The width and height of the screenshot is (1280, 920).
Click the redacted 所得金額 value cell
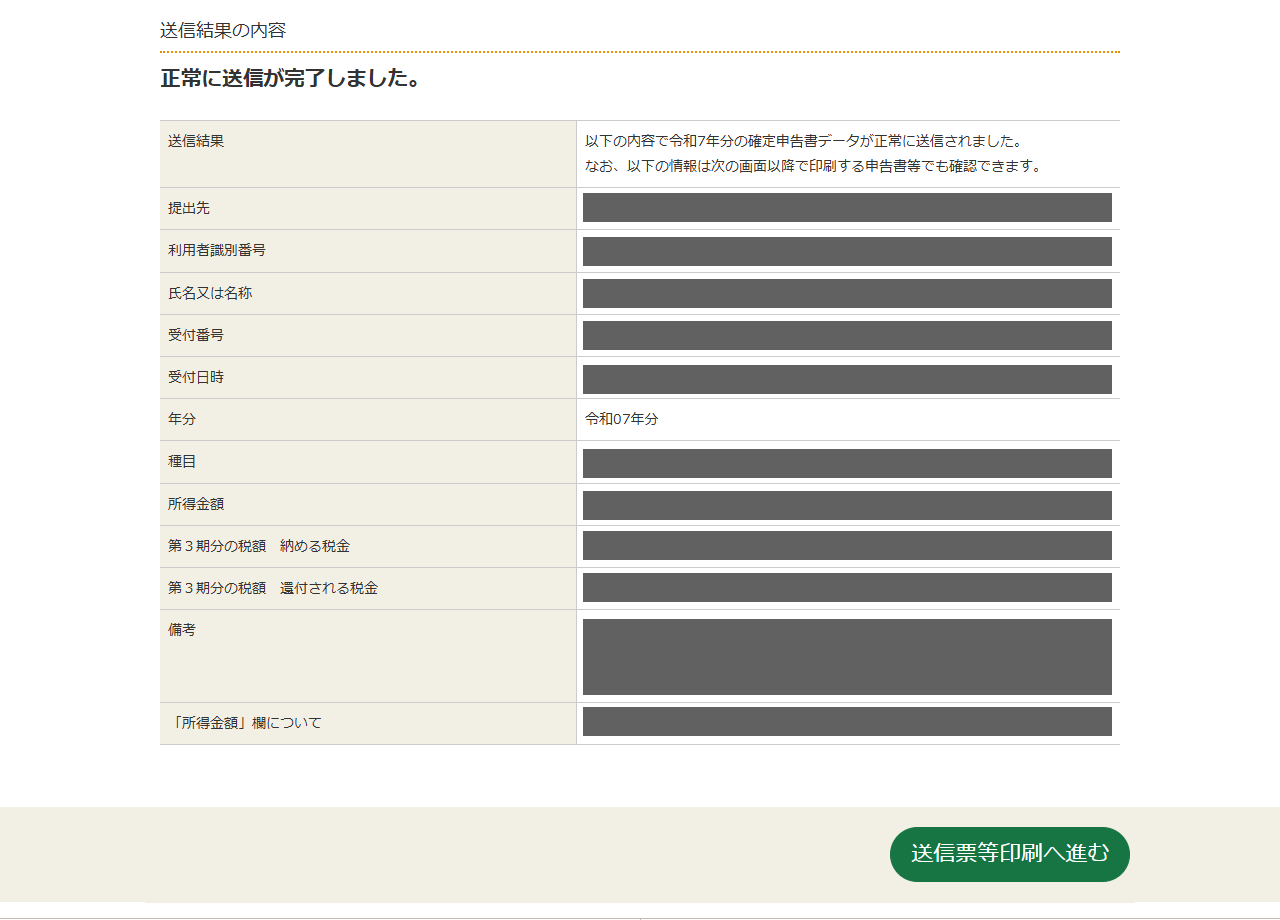[x=847, y=505]
